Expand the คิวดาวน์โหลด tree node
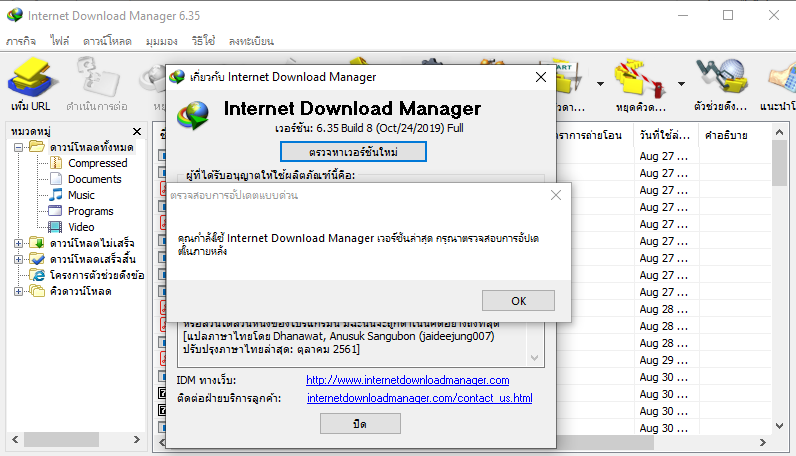This screenshot has height=456, width=796. (18, 291)
